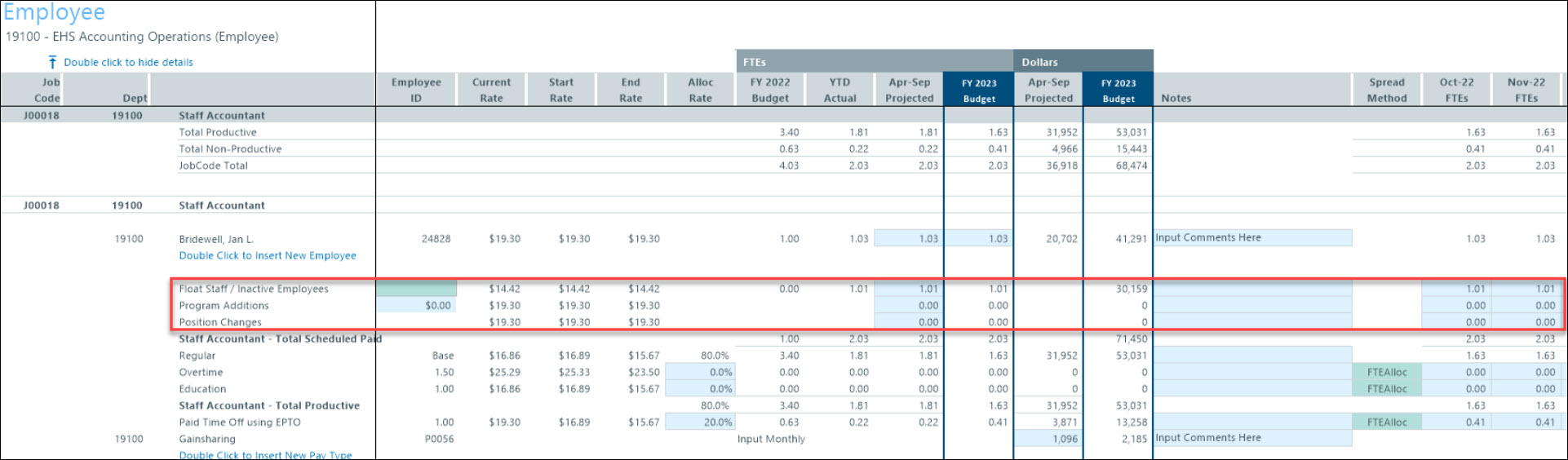Click the hide details arrow icon
Viewport: 1568px width, 460px height.
coord(52,62)
